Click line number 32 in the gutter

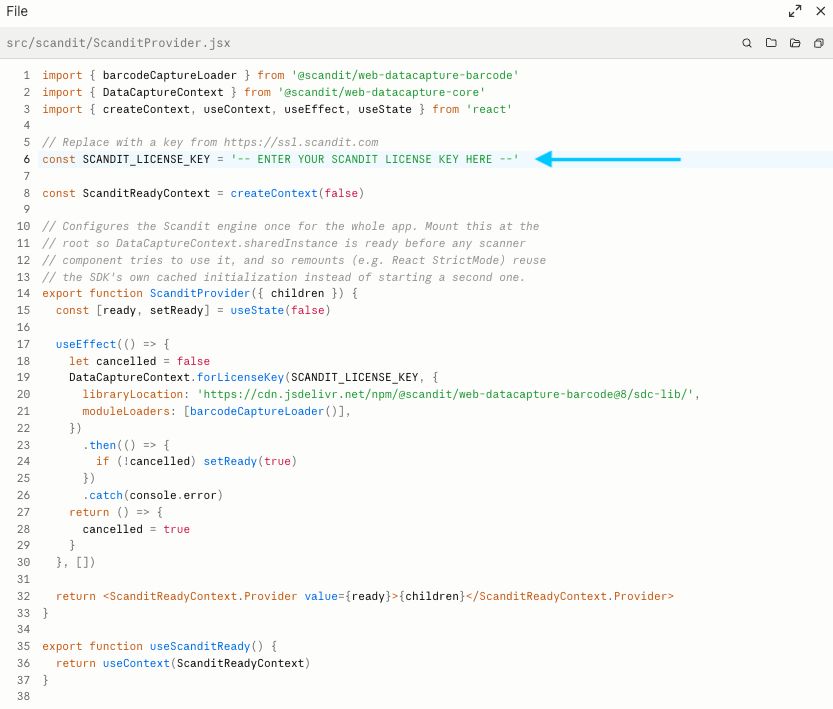(23, 596)
